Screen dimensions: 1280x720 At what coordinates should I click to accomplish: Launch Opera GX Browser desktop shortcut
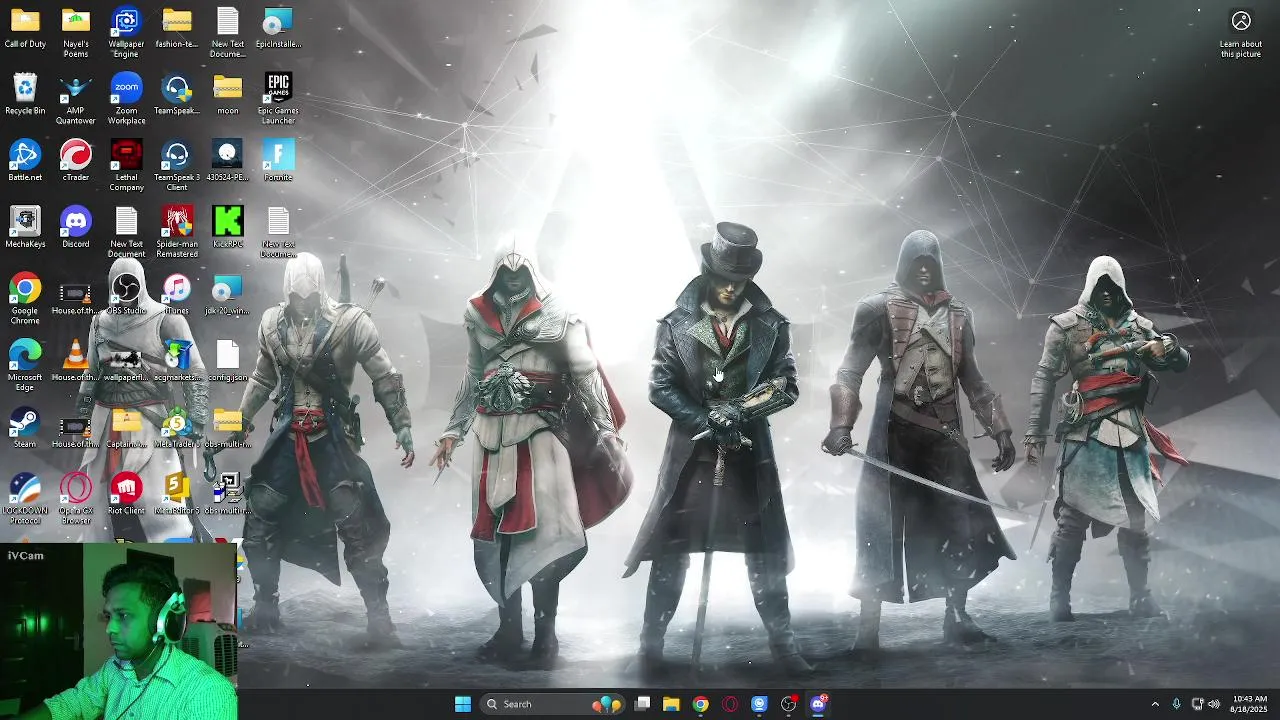click(76, 499)
